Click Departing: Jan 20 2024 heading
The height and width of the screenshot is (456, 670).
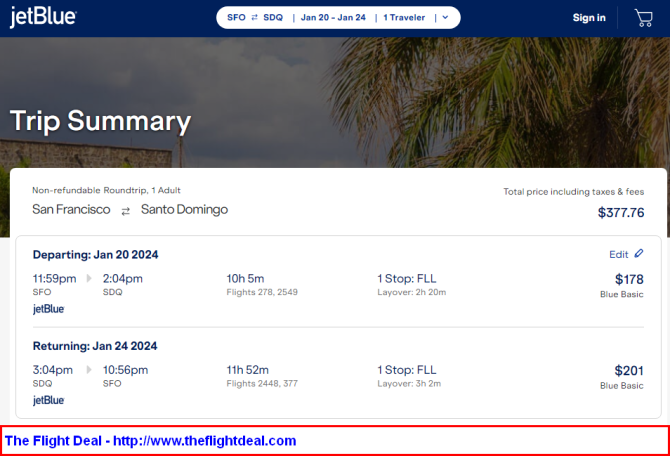tap(95, 255)
